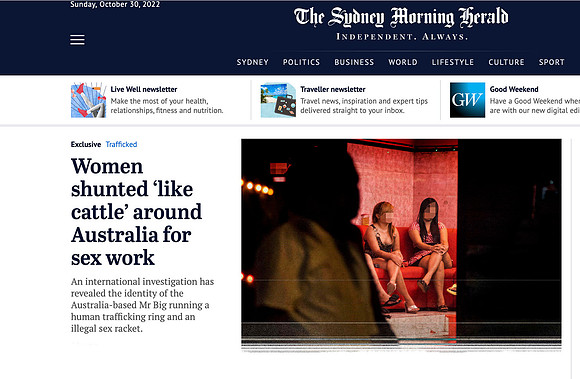This screenshot has height=379, width=580.
Task: Click the 'Sunday, October 30, 2022' date
Action: coord(115,4)
